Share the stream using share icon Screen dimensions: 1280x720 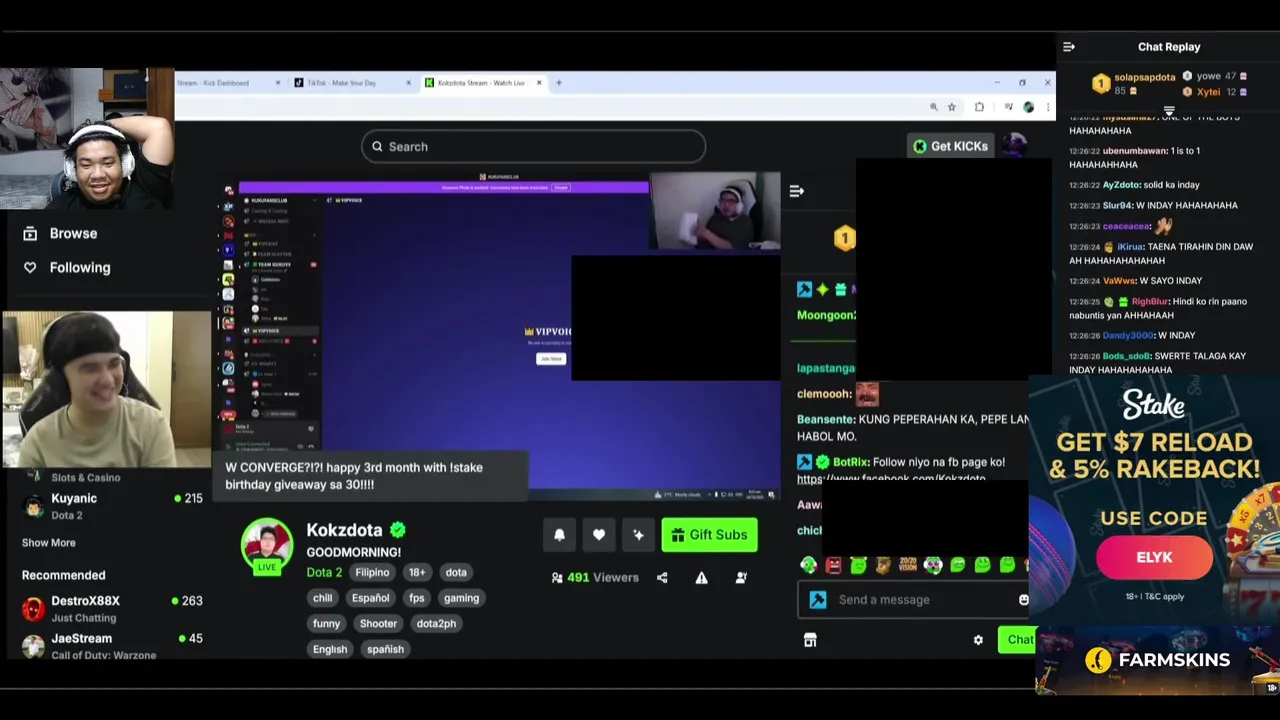pyautogui.click(x=662, y=577)
